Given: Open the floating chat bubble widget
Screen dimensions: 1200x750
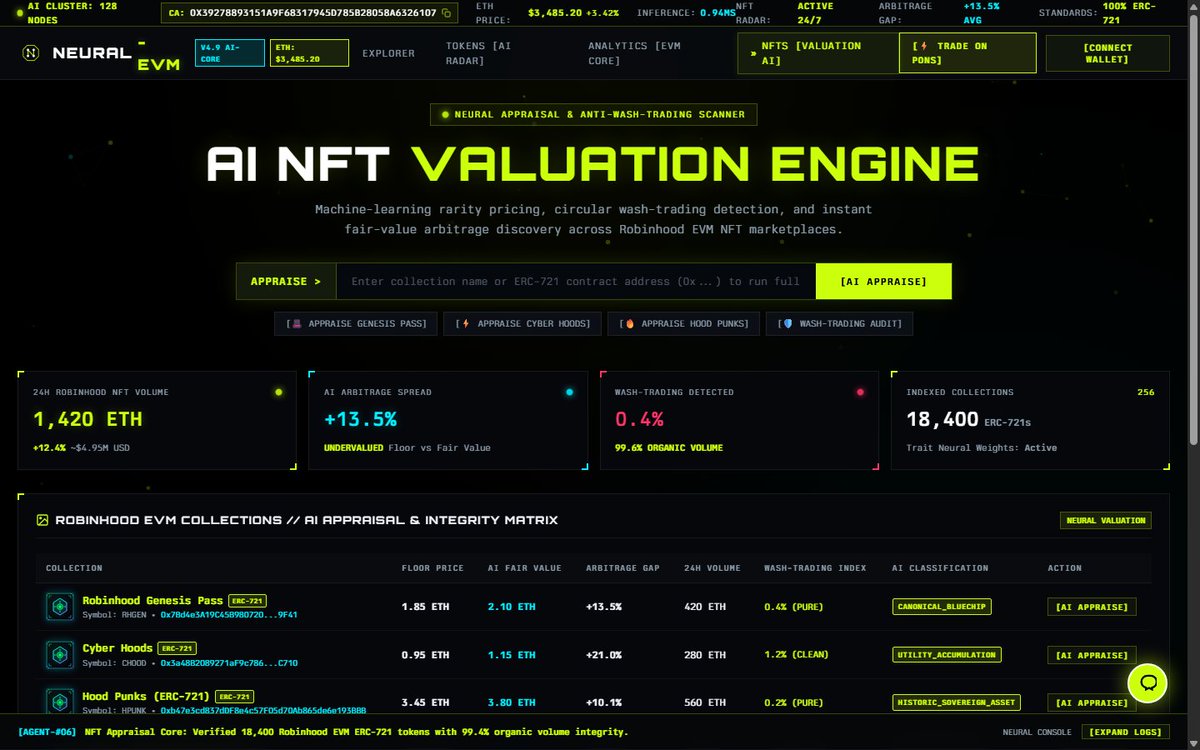Looking at the screenshot, I should tap(1148, 683).
